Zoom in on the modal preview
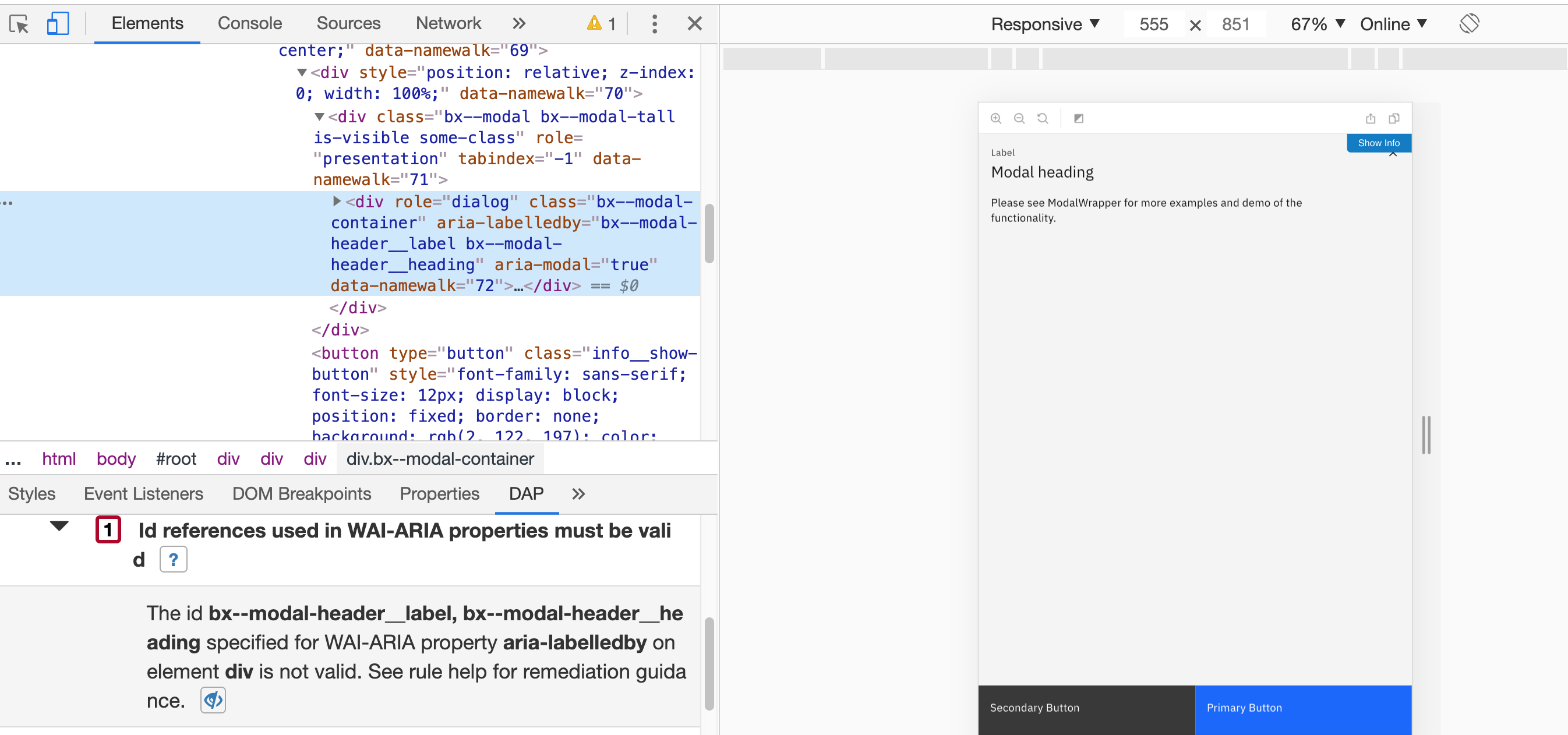 click(x=997, y=118)
